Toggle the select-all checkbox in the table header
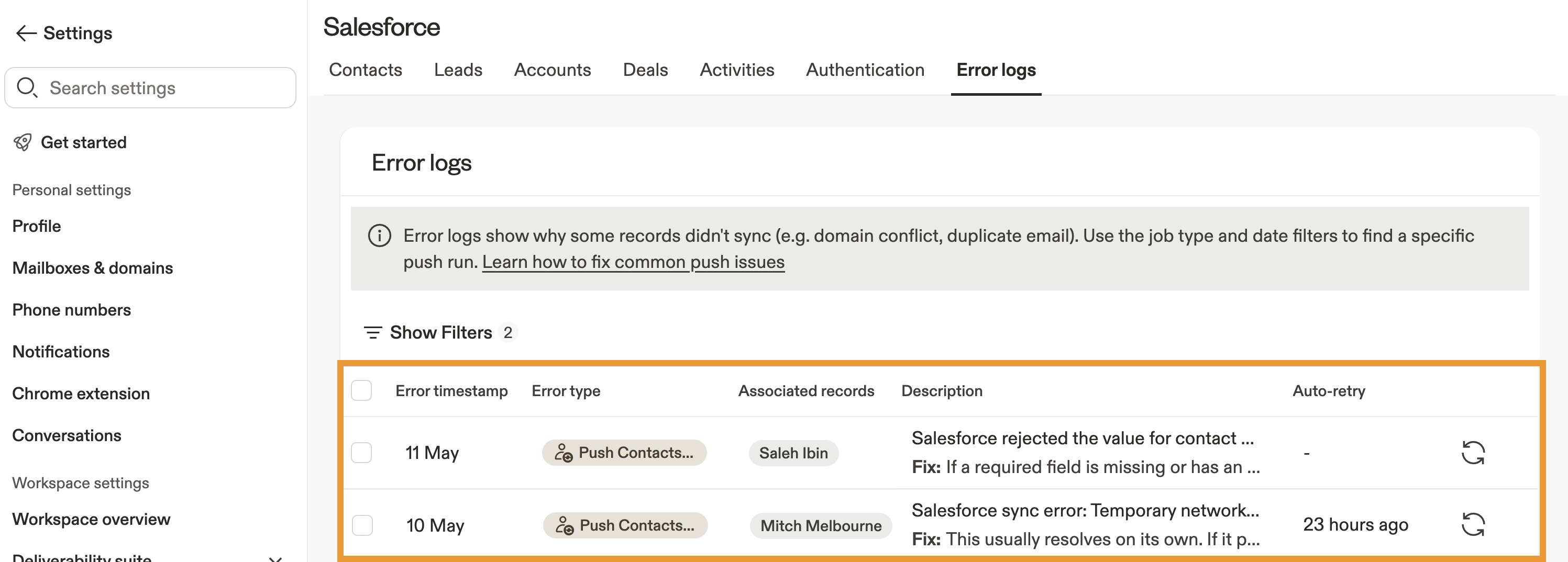This screenshot has height=562, width=1568. point(361,390)
